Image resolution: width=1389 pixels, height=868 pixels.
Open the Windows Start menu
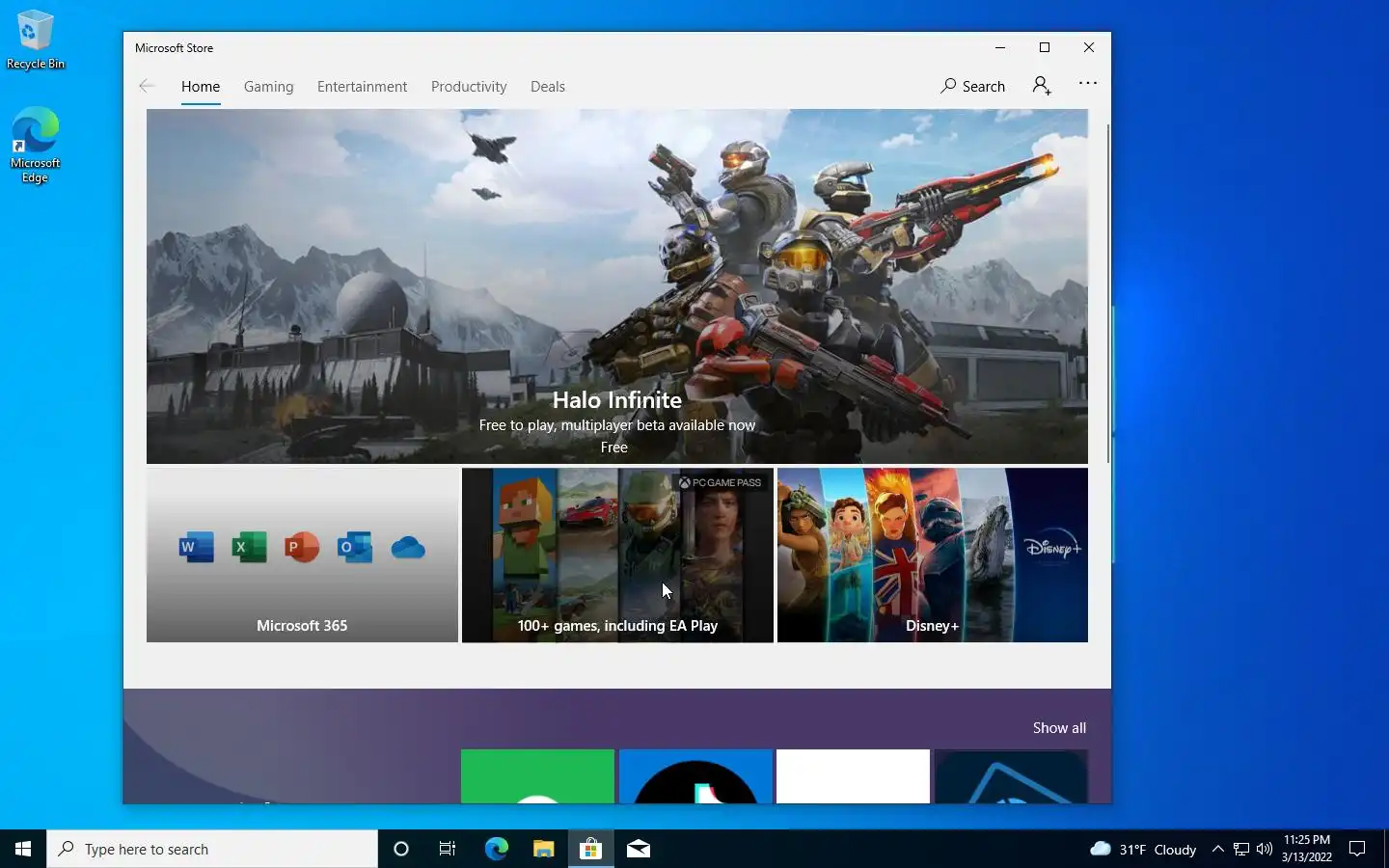tap(23, 849)
